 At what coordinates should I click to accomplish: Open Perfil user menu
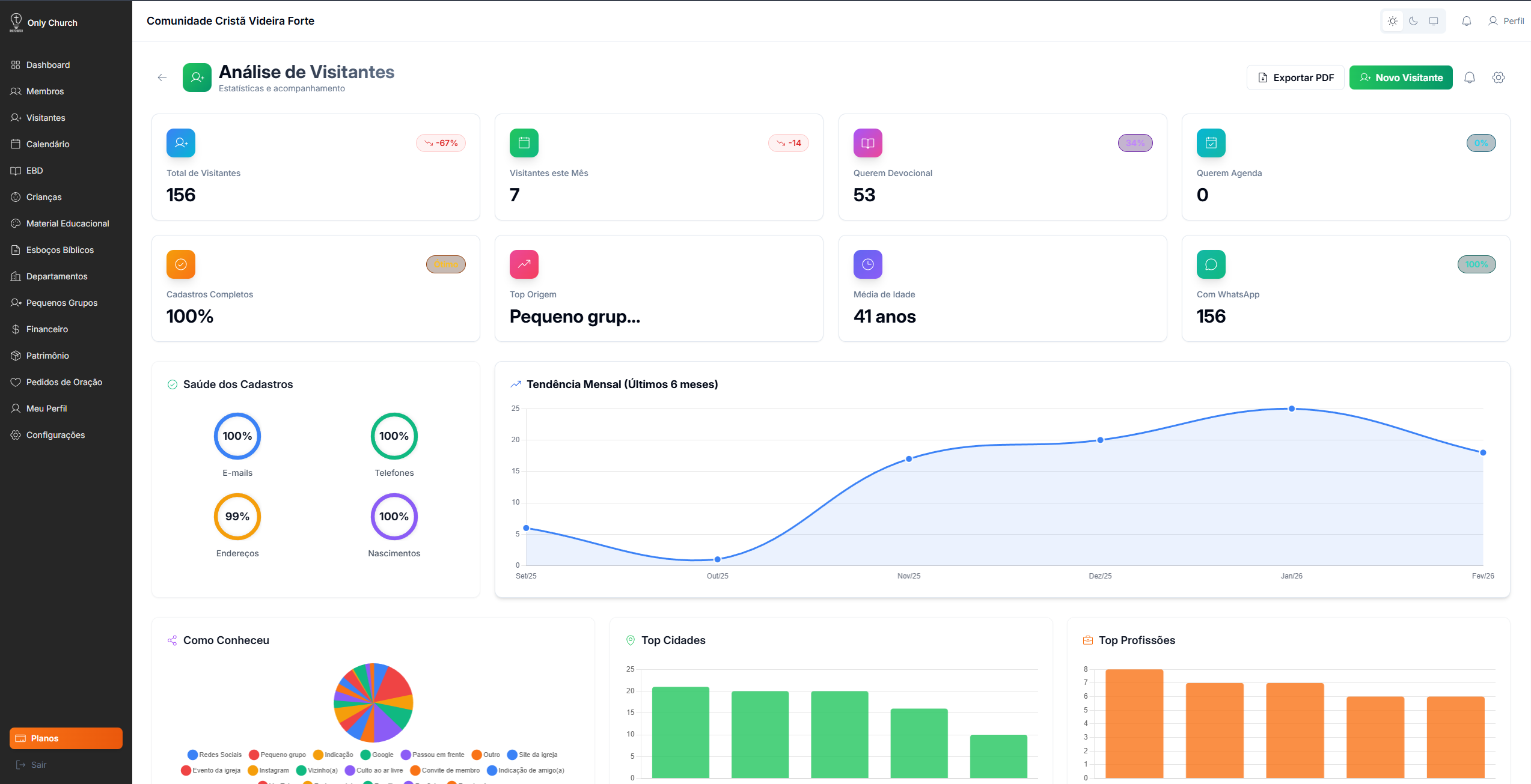click(1506, 21)
